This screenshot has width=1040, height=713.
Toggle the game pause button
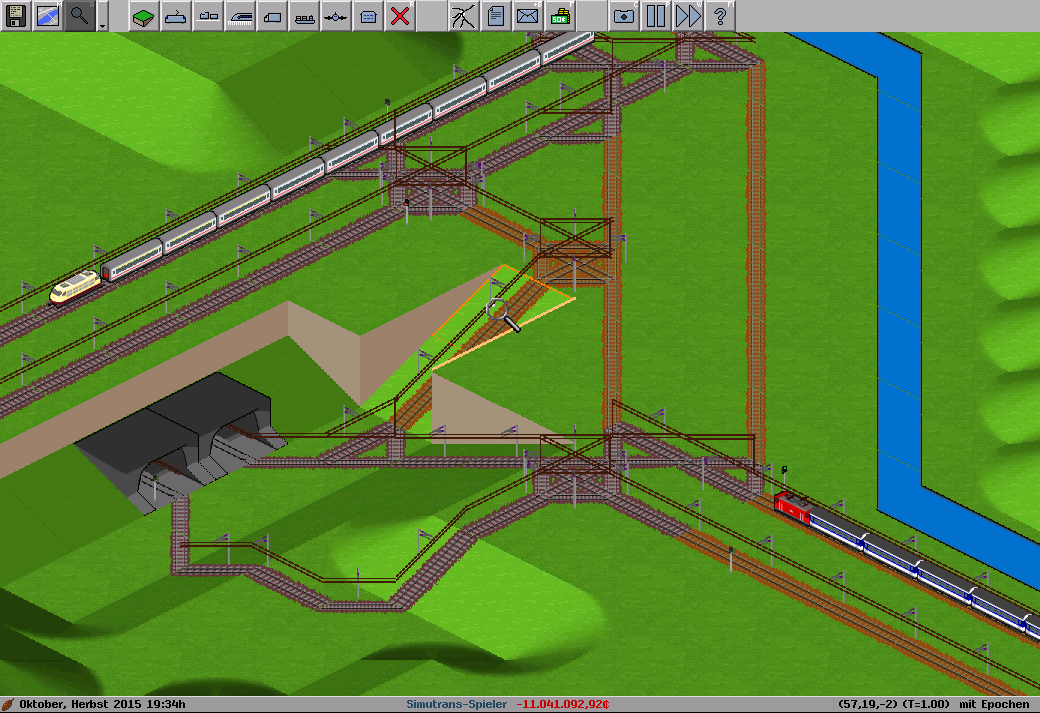[x=655, y=16]
